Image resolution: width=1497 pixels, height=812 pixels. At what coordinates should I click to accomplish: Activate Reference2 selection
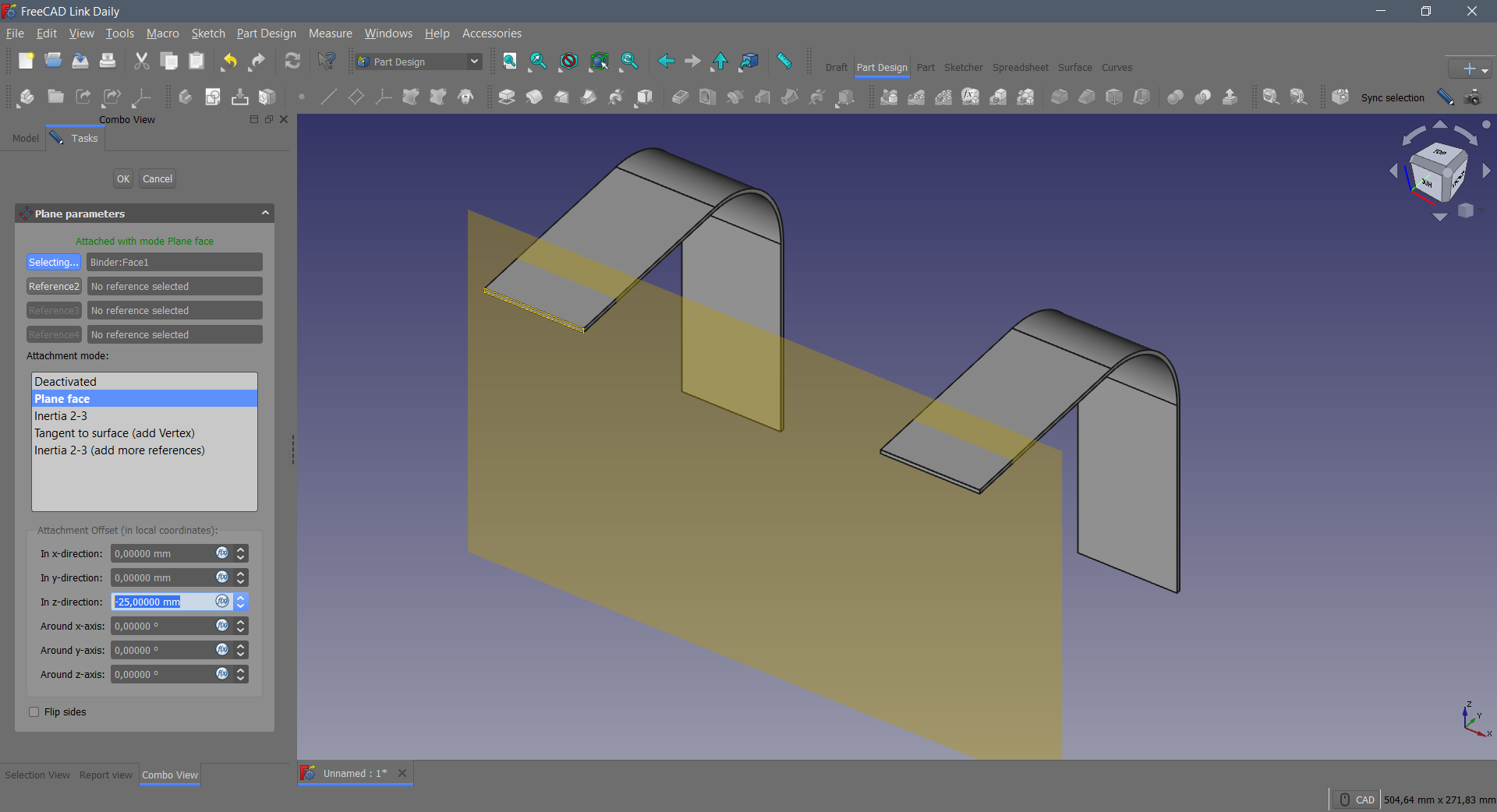click(53, 286)
